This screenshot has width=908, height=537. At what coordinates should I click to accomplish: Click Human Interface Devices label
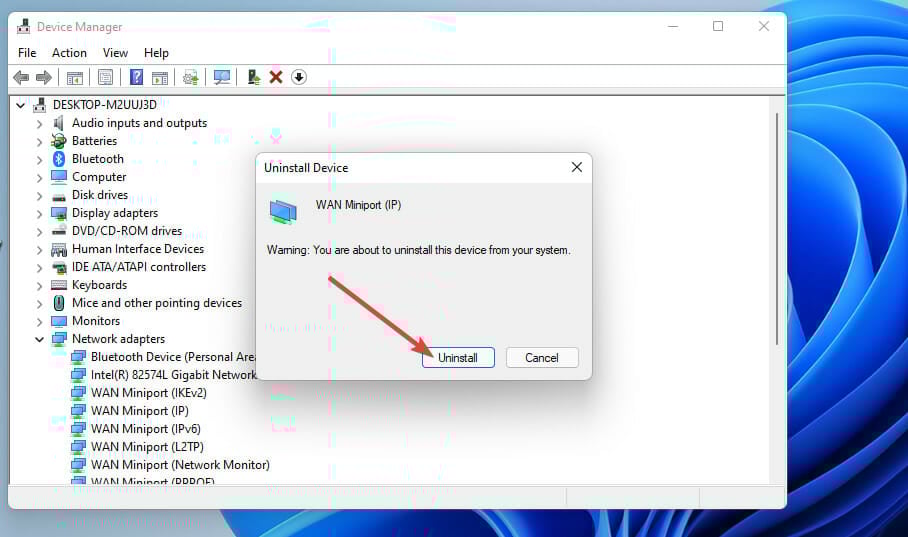click(x=138, y=249)
